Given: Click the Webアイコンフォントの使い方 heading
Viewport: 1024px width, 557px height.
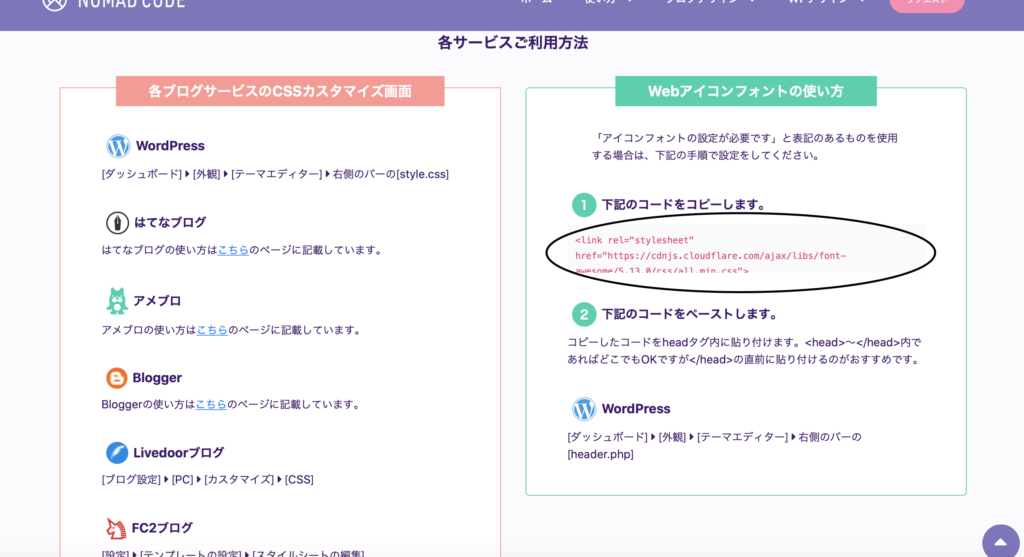Looking at the screenshot, I should (746, 91).
